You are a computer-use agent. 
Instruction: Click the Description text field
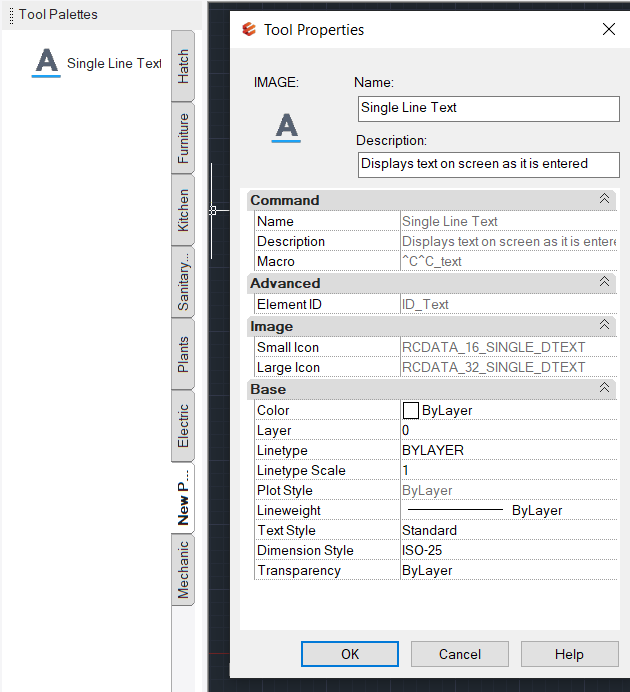point(488,164)
